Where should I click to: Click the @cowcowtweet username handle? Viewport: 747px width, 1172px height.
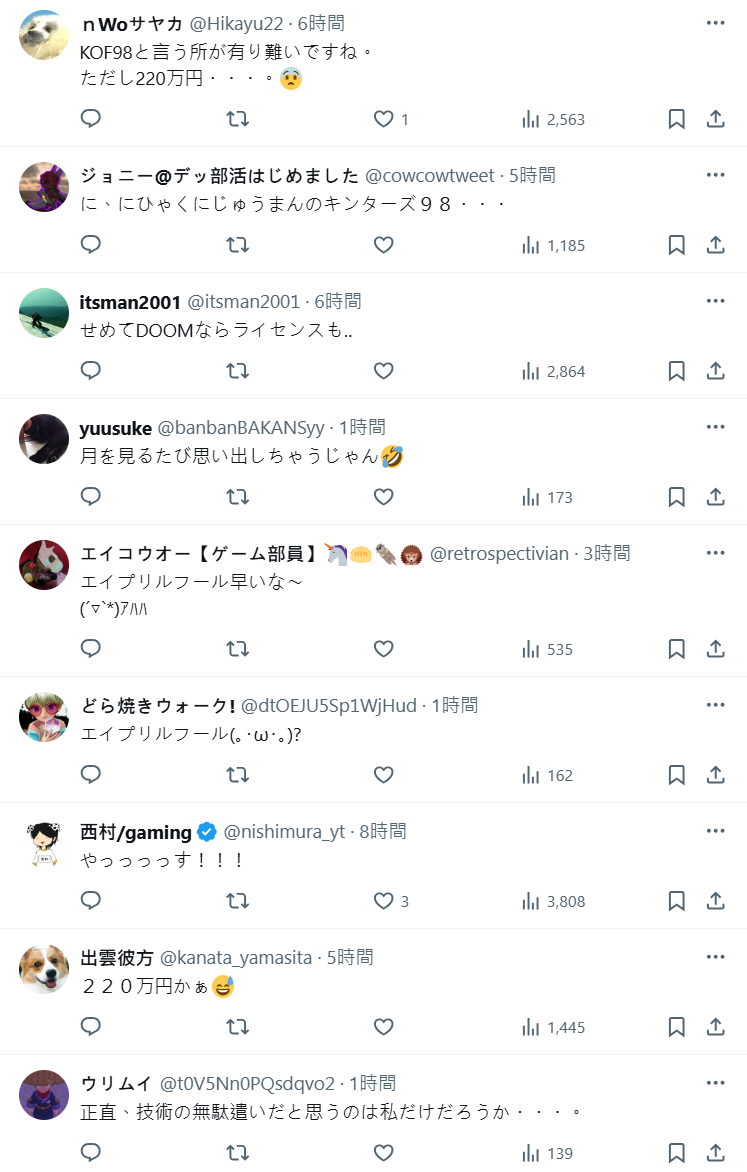(430, 176)
